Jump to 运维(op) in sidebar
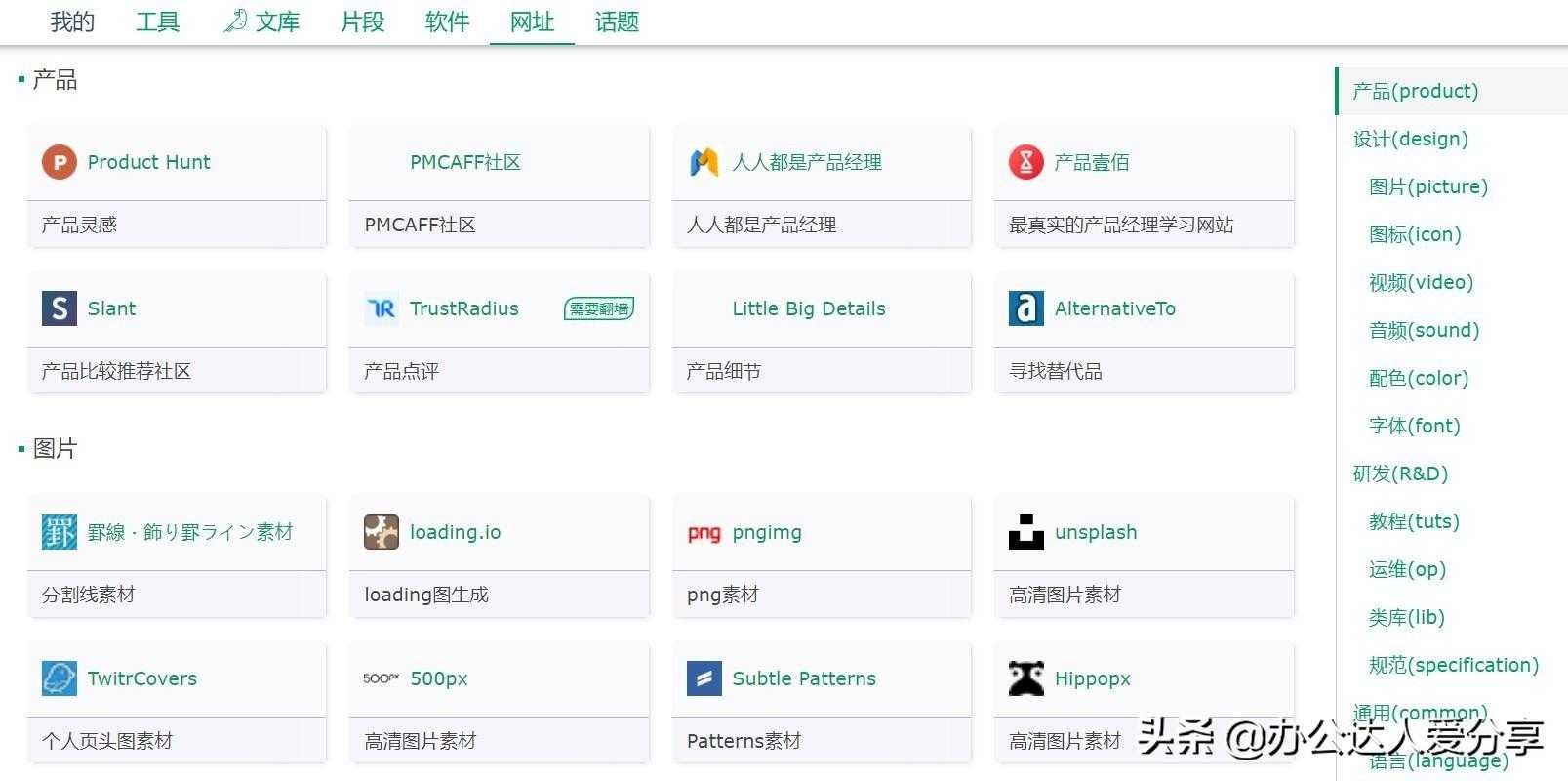This screenshot has height=781, width=1568. click(x=1407, y=569)
